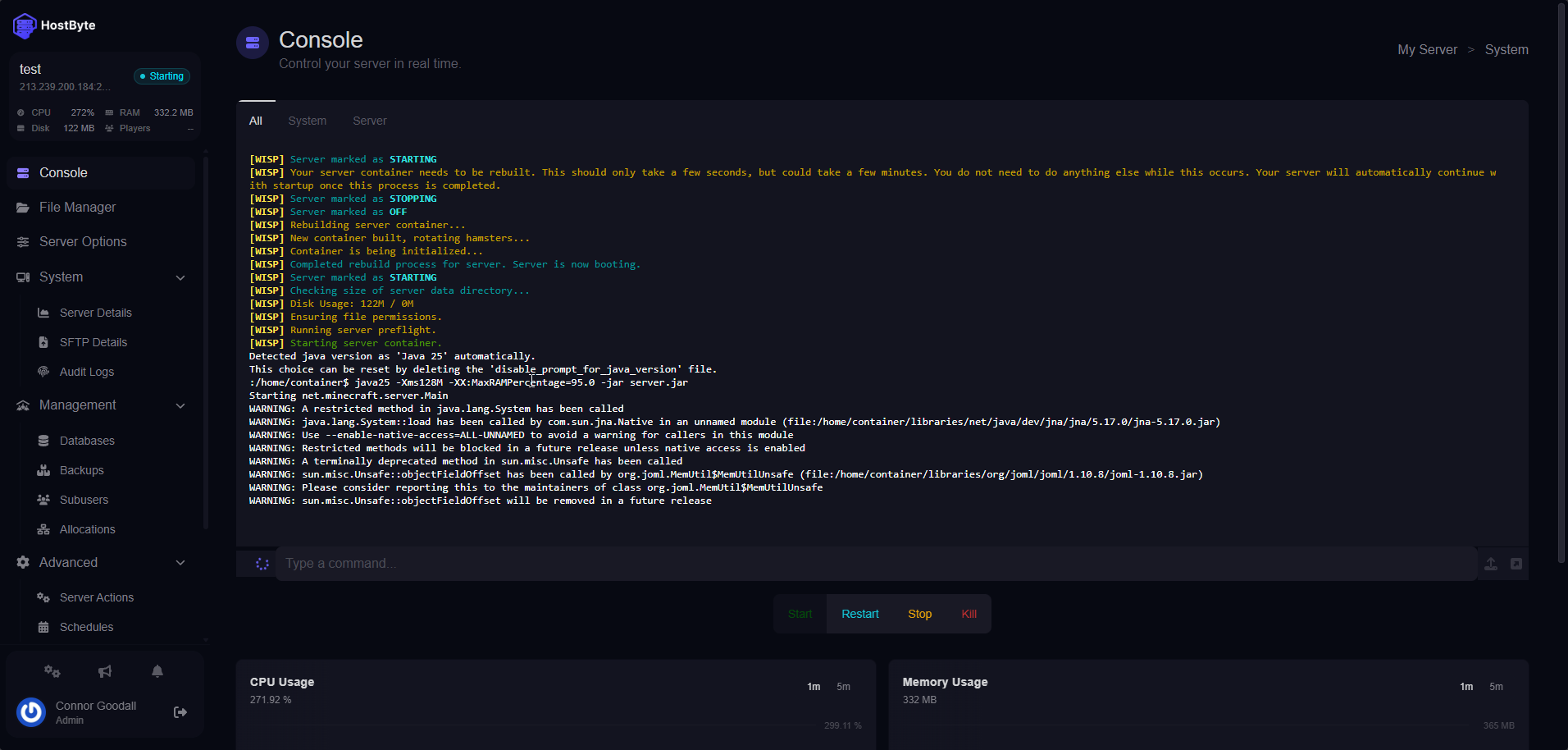
Task: Open announcements megaphone icon
Action: pos(105,671)
